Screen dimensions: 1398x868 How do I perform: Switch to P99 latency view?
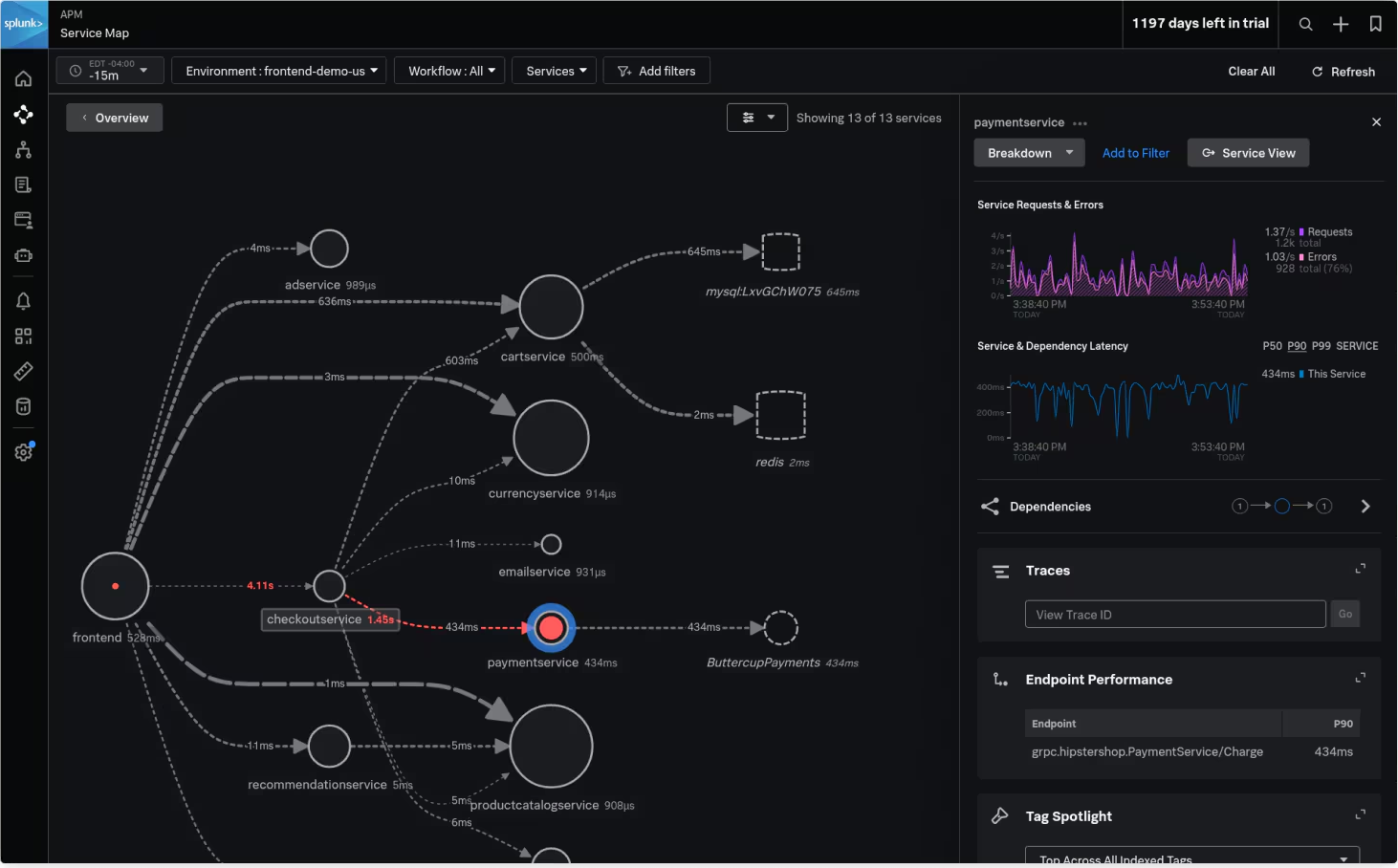(1322, 346)
